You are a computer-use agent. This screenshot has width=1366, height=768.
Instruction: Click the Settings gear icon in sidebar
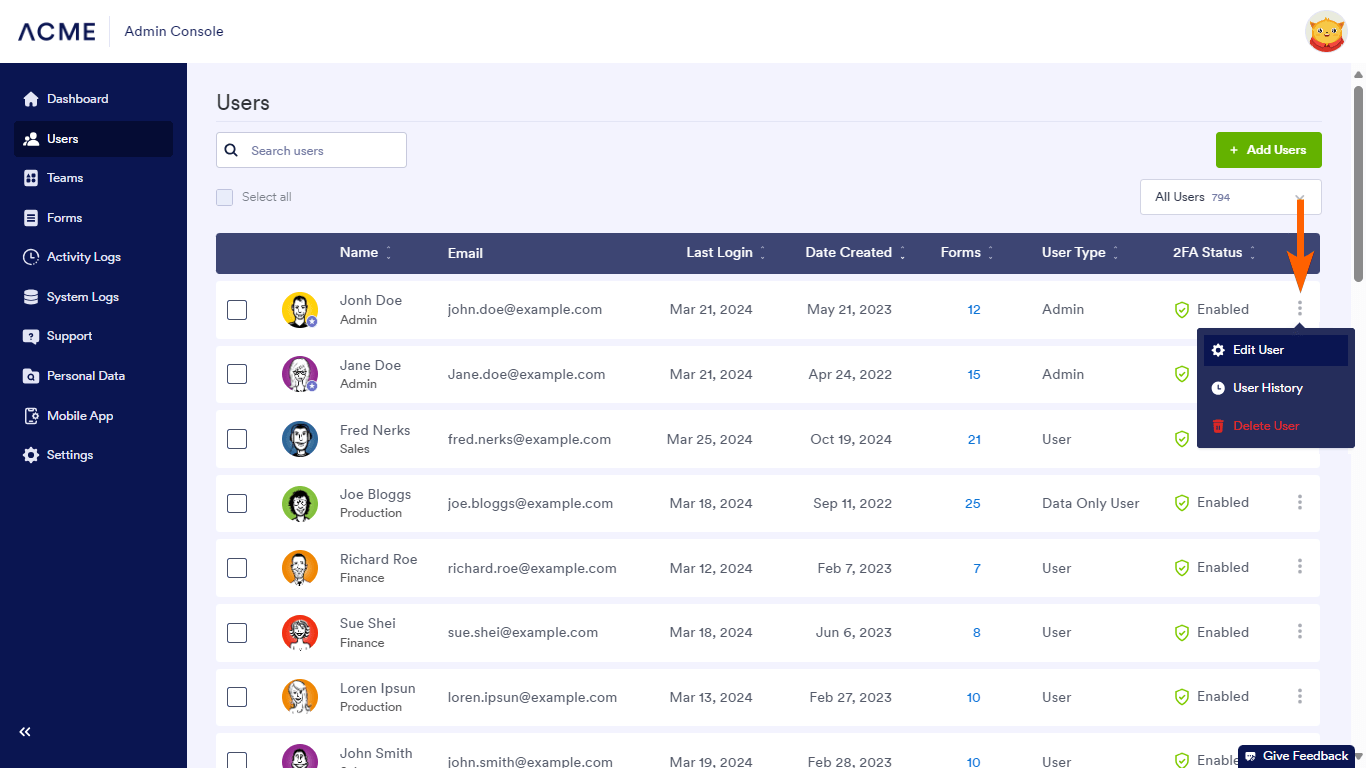click(30, 455)
